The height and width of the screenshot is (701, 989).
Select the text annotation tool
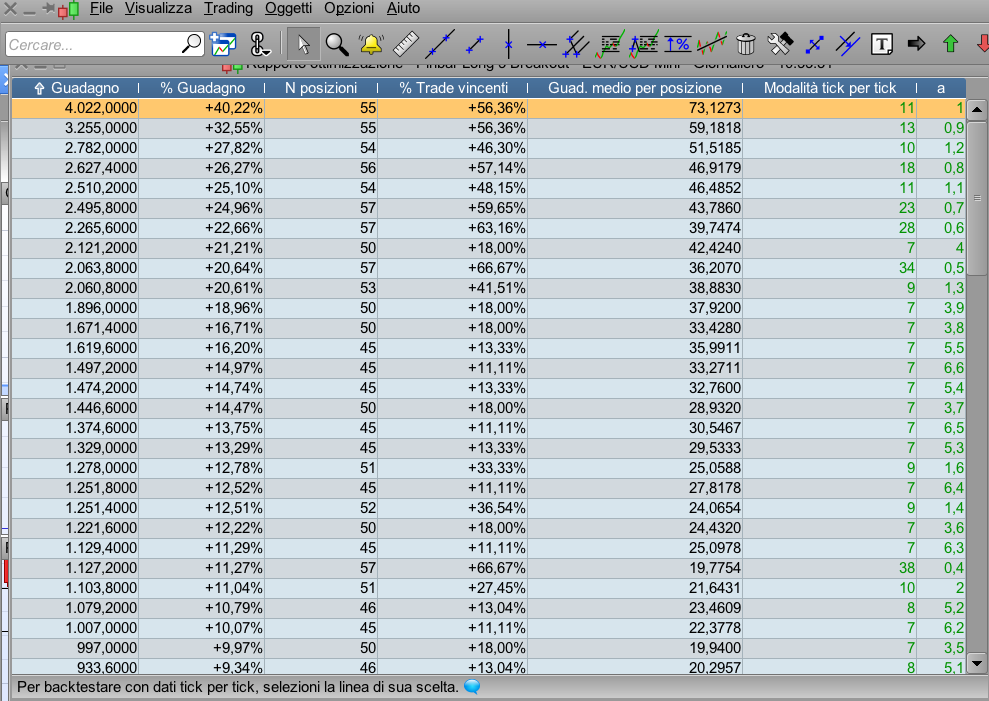882,44
